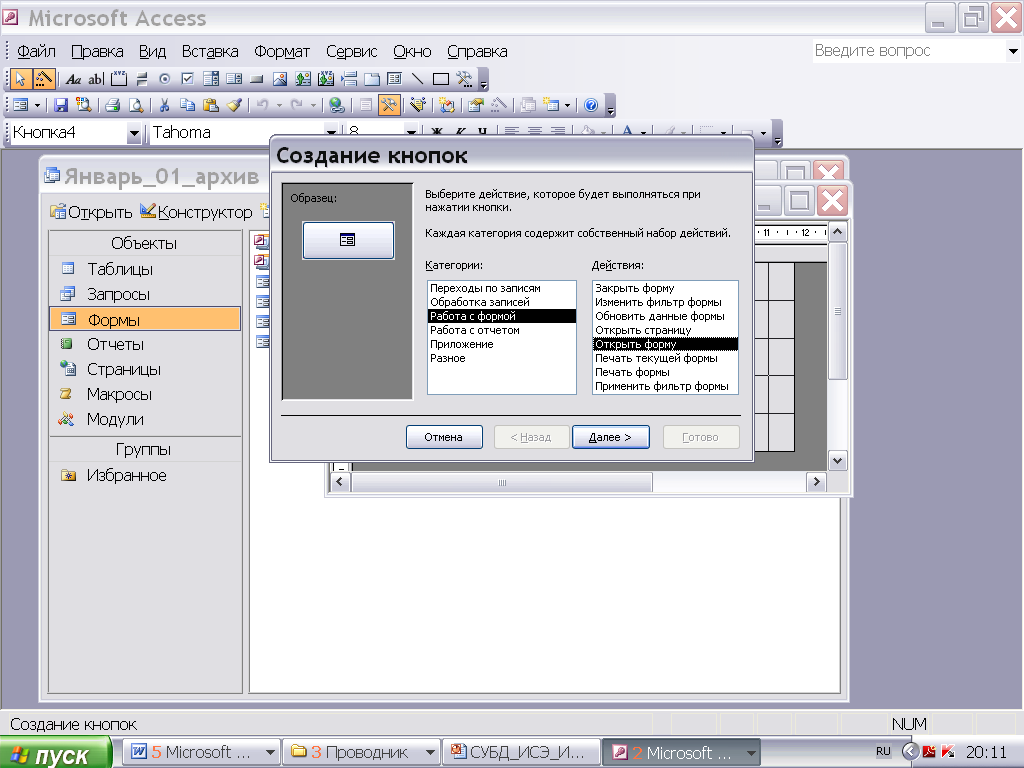Image resolution: width=1024 pixels, height=768 pixels.
Task: Select the Image control tool
Action: pos(280,80)
